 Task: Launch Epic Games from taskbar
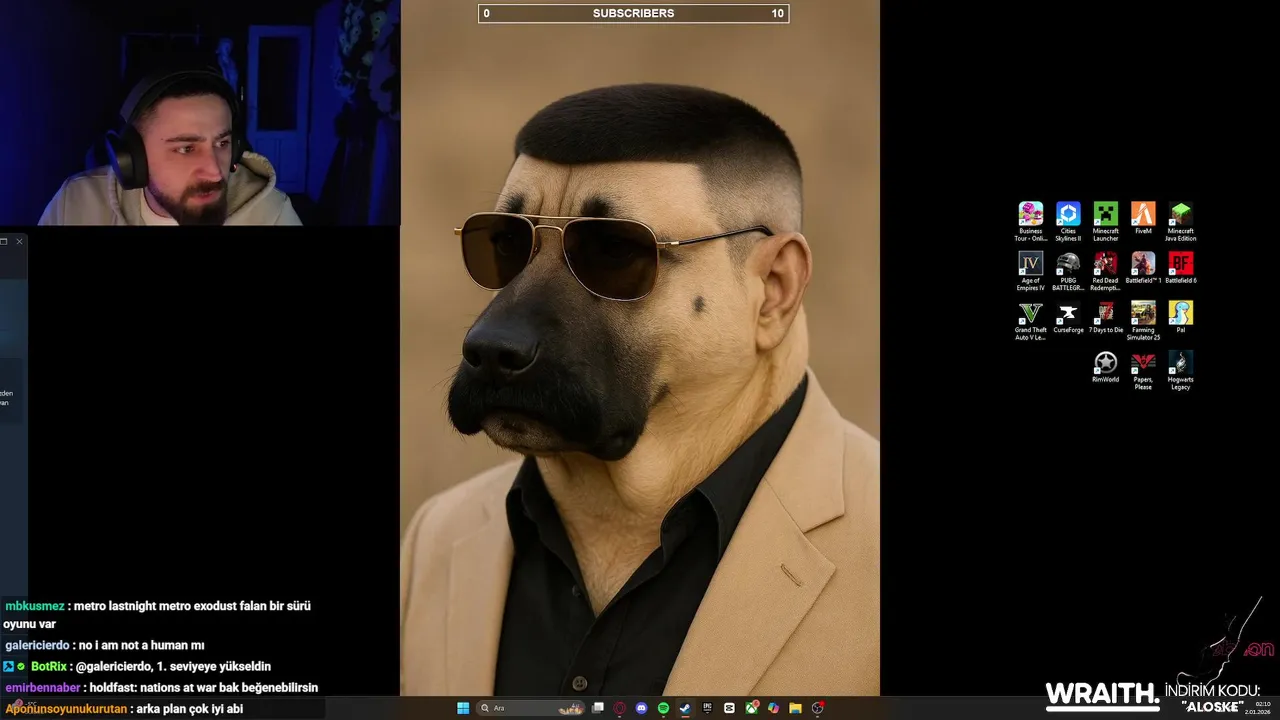[x=707, y=708]
